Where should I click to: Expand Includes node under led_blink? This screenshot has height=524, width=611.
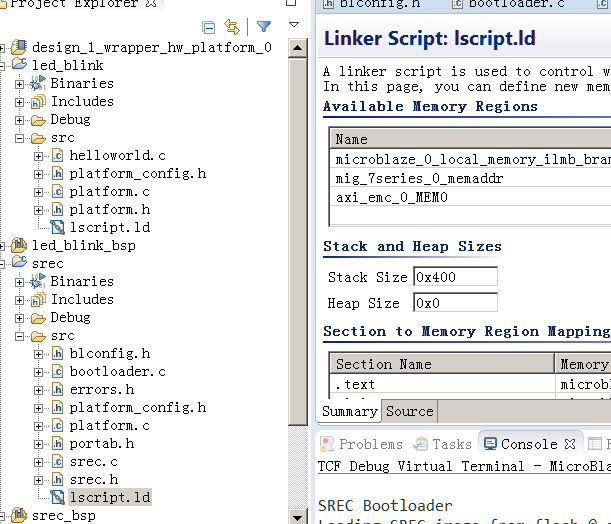(x=19, y=102)
